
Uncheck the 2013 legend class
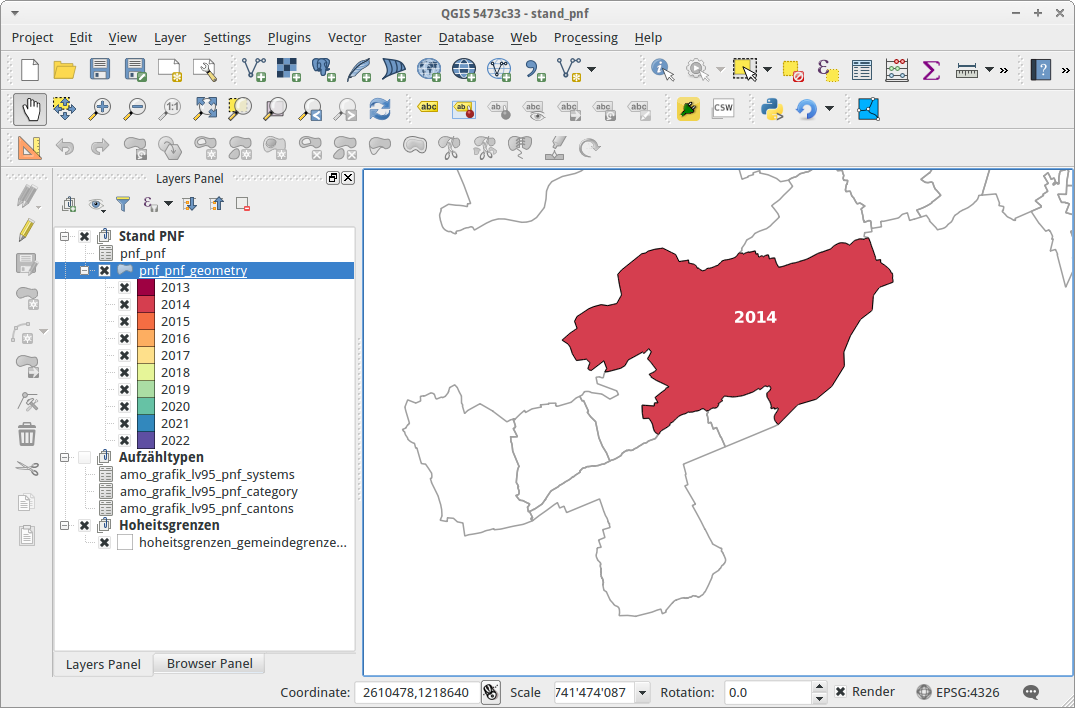click(125, 288)
